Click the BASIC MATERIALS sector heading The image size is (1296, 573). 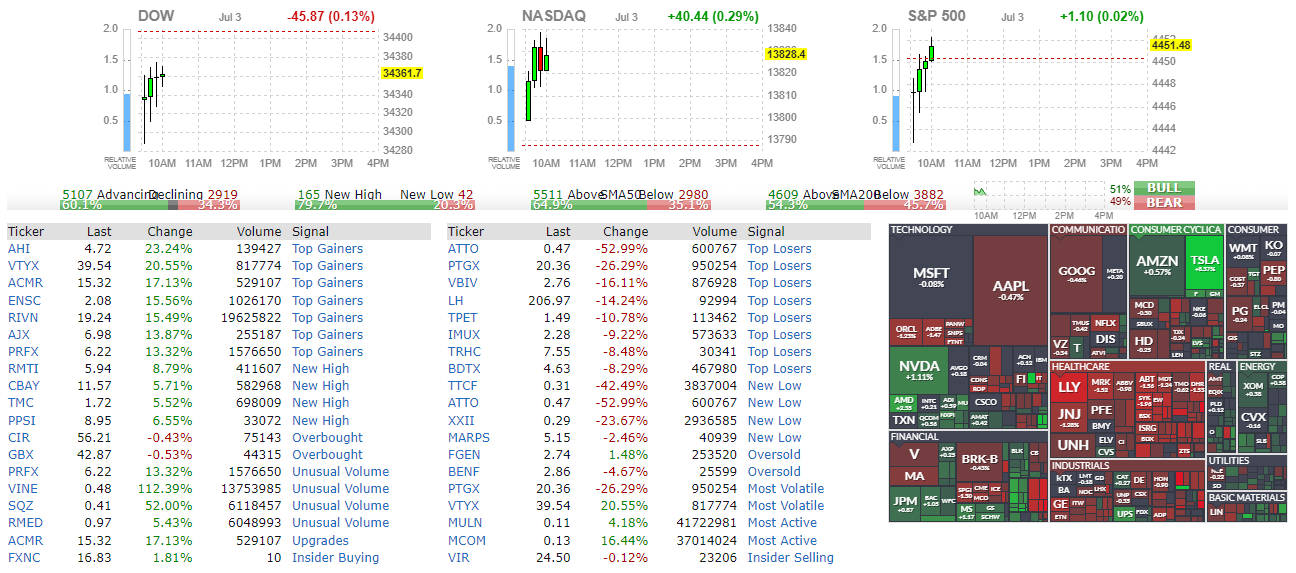click(1246, 498)
